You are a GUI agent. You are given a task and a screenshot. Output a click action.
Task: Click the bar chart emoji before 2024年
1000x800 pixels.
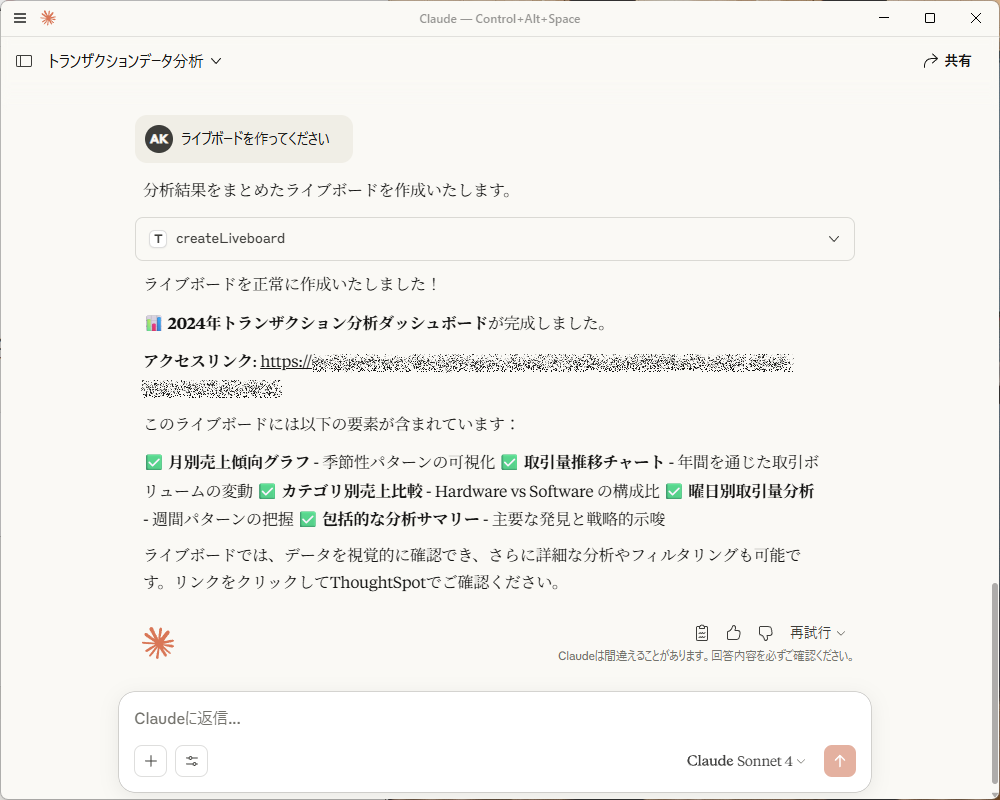coord(154,323)
